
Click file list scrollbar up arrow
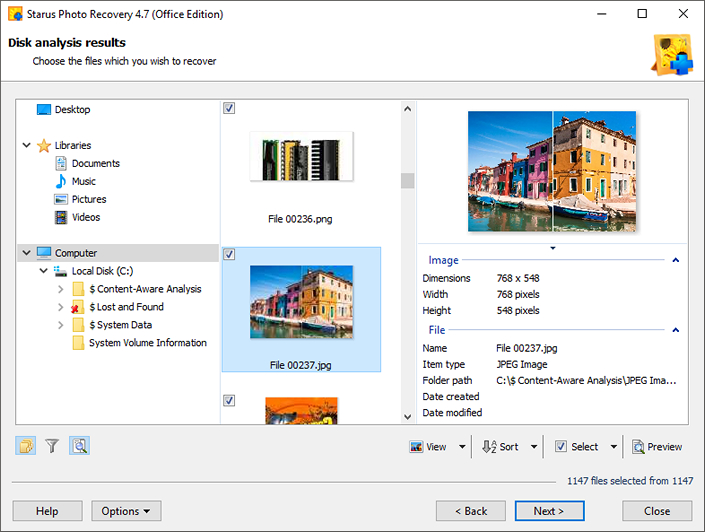(x=407, y=108)
